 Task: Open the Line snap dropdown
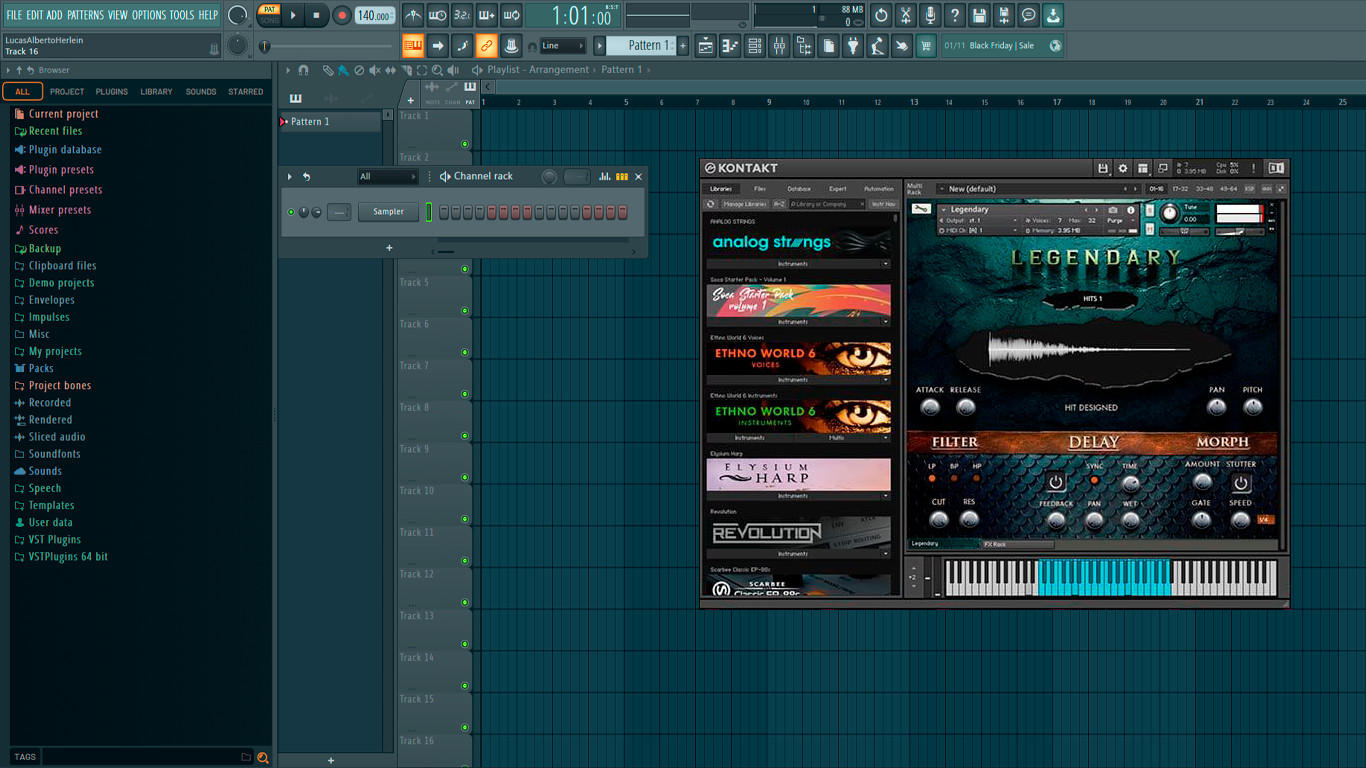click(562, 46)
